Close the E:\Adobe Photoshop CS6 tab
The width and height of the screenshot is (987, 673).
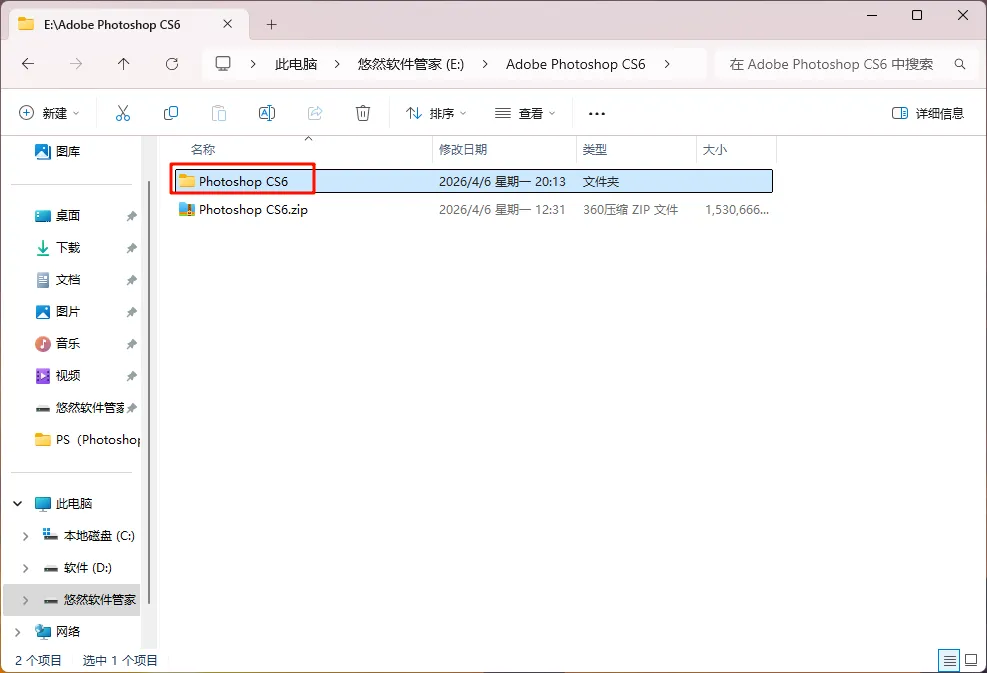[x=228, y=24]
